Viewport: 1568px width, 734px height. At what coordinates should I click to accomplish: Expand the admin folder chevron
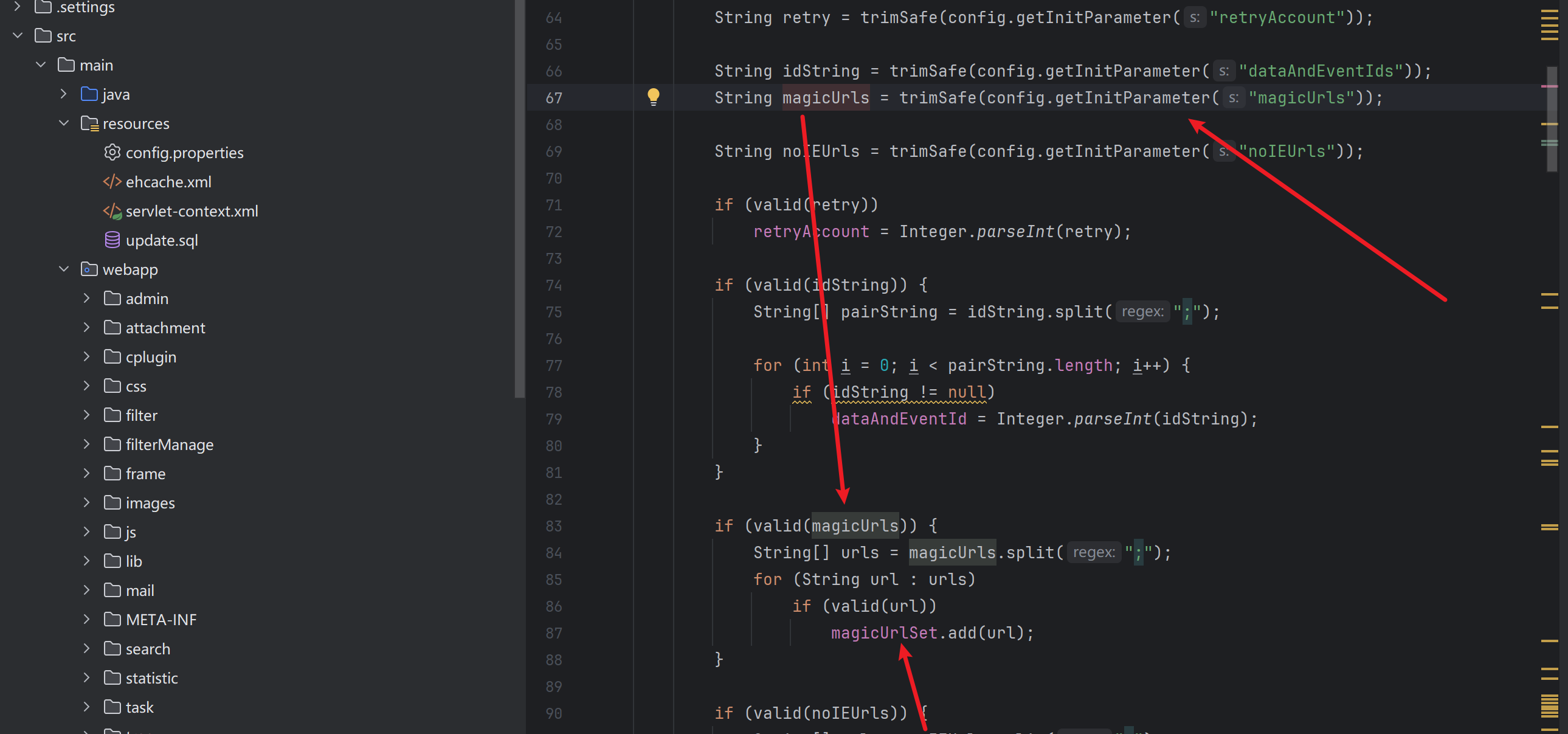tap(86, 298)
